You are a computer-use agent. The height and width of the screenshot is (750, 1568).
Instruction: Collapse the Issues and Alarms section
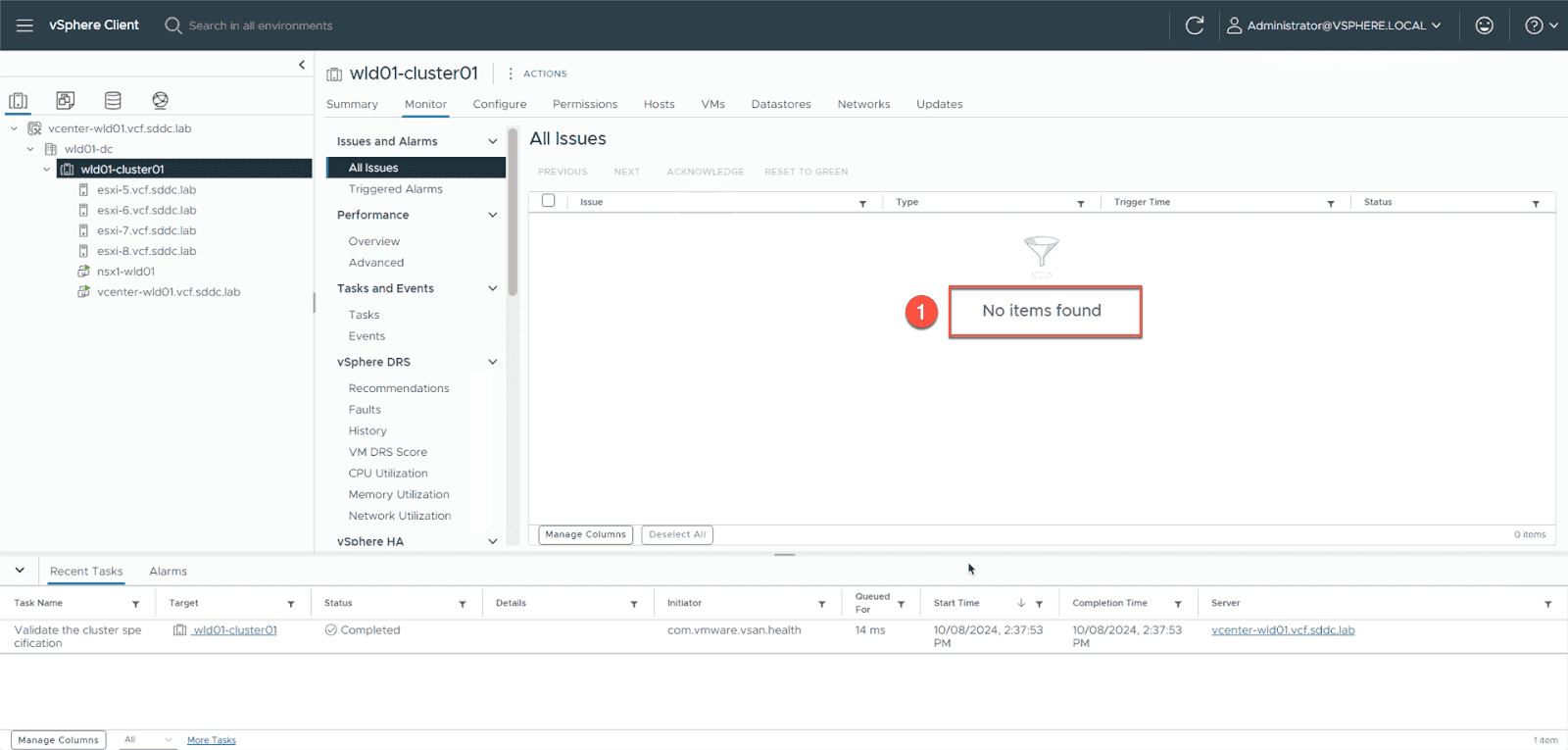[x=492, y=141]
